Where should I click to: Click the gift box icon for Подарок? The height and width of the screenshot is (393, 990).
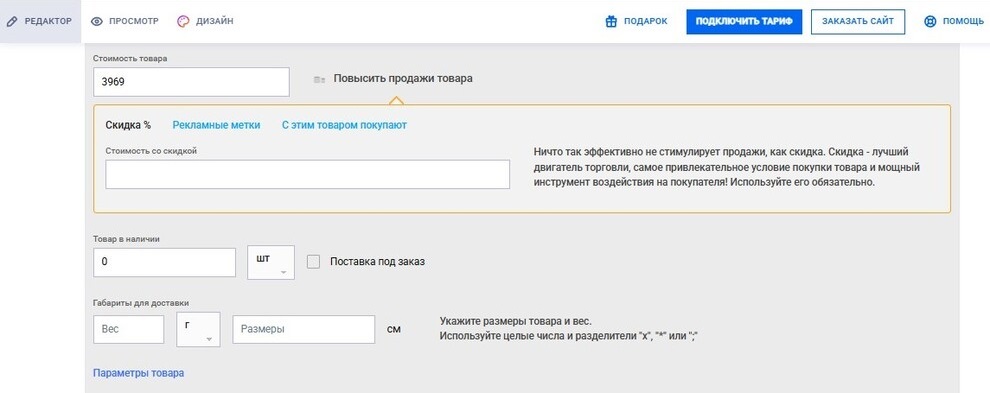(611, 21)
